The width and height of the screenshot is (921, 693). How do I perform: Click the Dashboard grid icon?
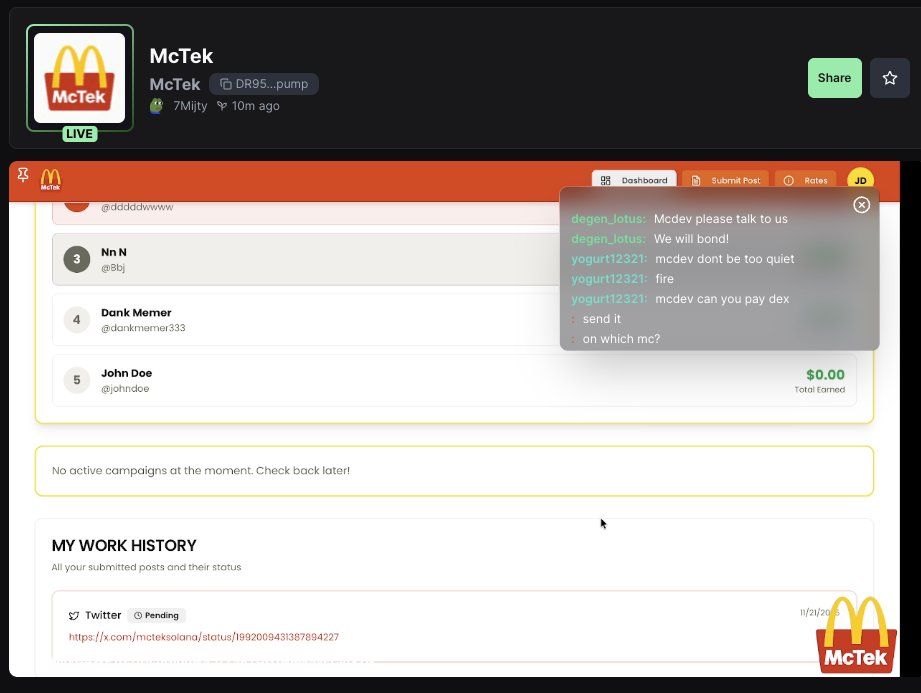coord(606,180)
